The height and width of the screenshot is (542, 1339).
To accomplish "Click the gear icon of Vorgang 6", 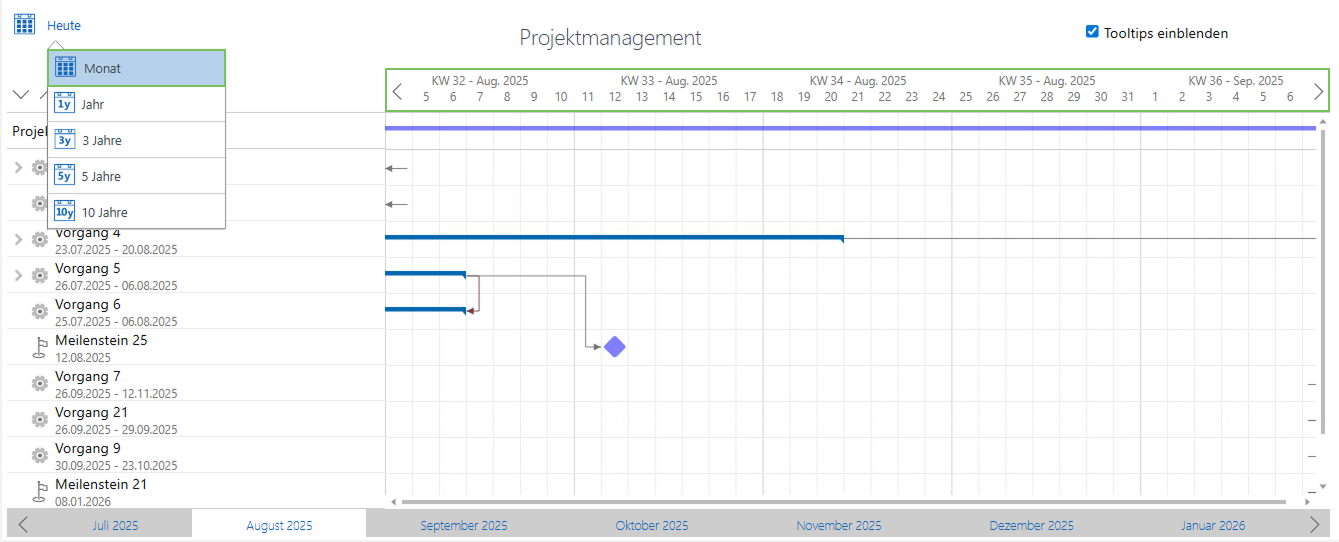I will 40,311.
